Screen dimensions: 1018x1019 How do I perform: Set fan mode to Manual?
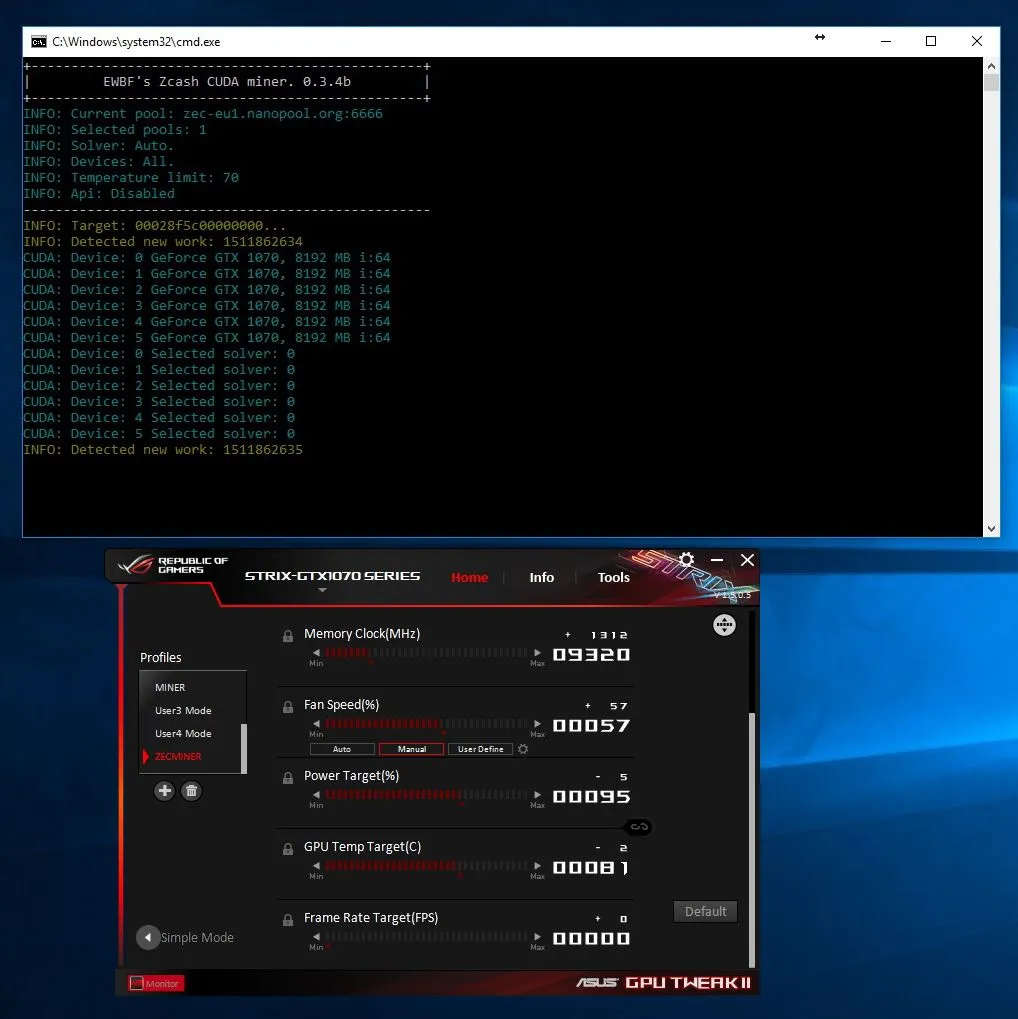[411, 749]
